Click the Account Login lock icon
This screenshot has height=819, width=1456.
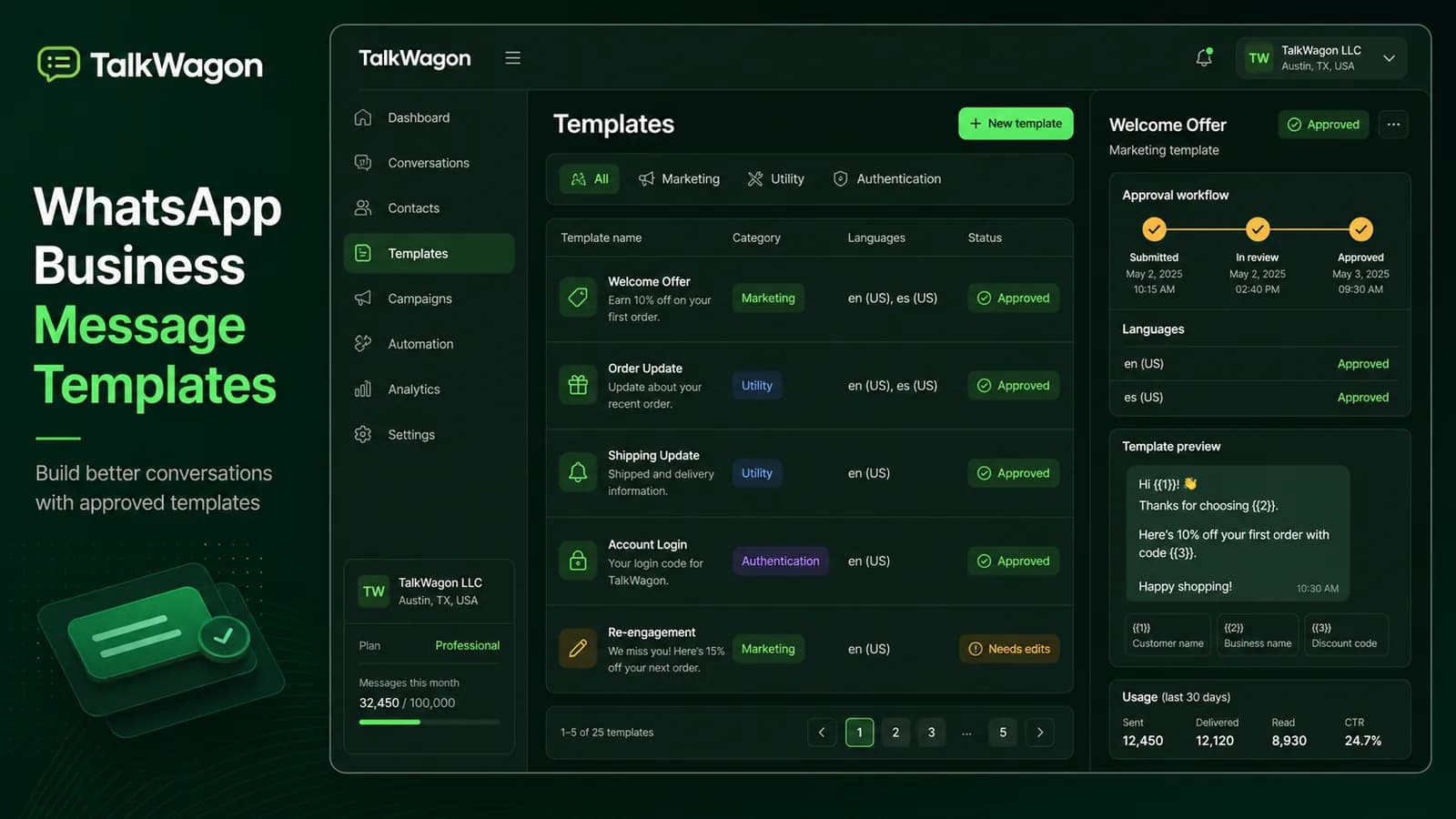tap(578, 561)
